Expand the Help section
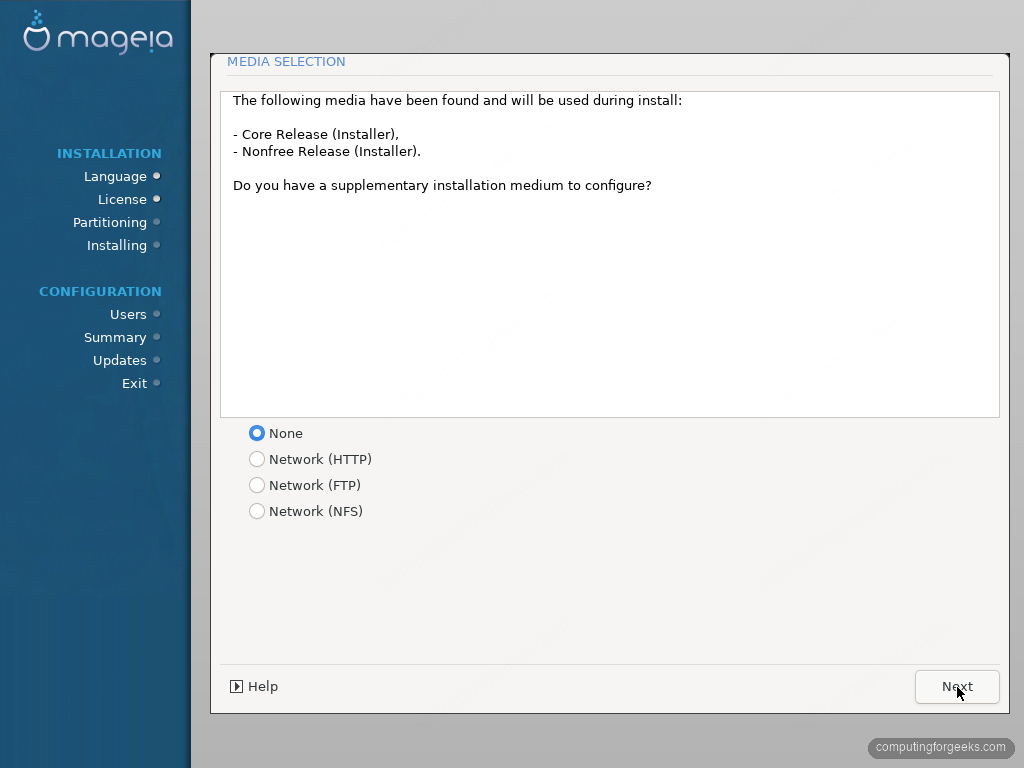 254,686
